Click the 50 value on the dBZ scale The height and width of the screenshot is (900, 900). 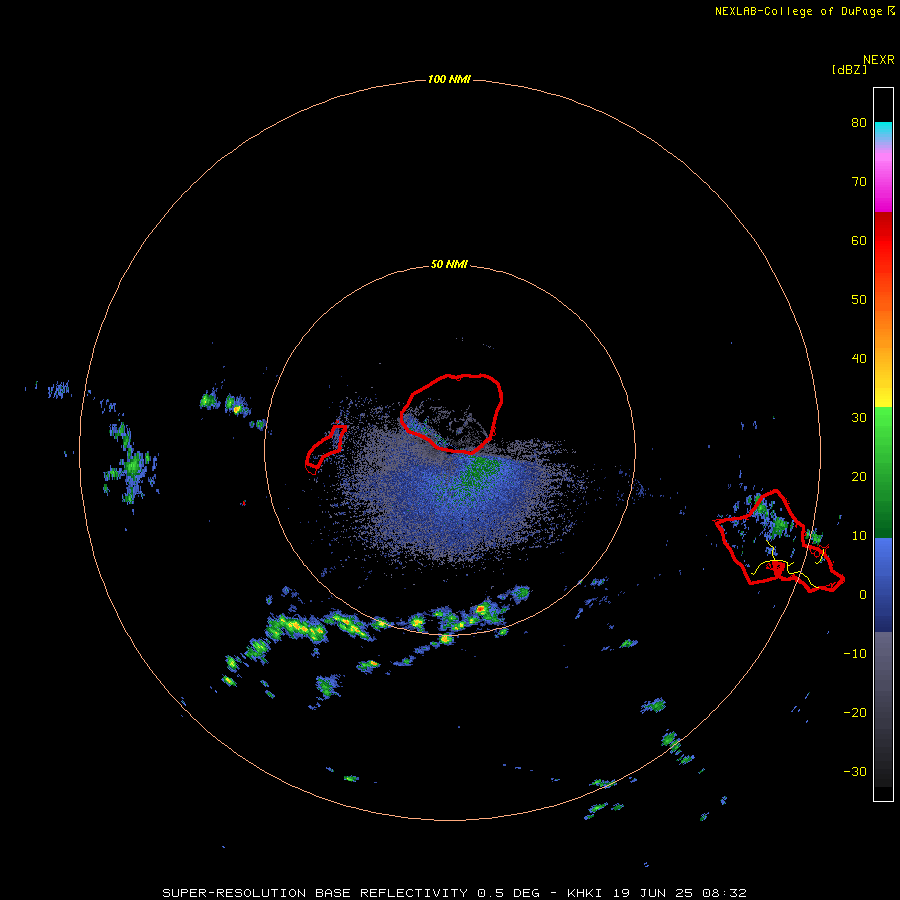click(859, 300)
